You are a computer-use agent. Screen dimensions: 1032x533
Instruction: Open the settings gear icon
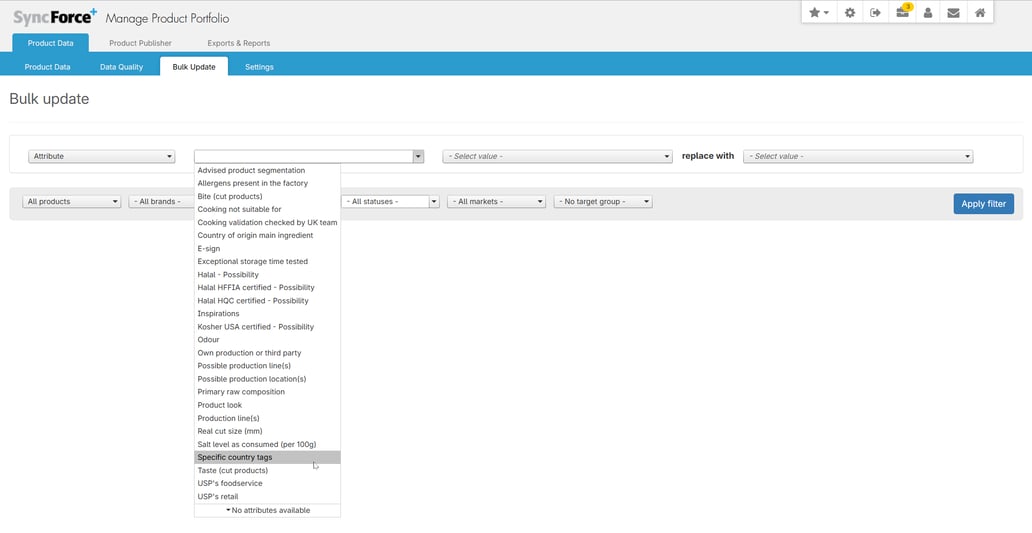(x=850, y=13)
